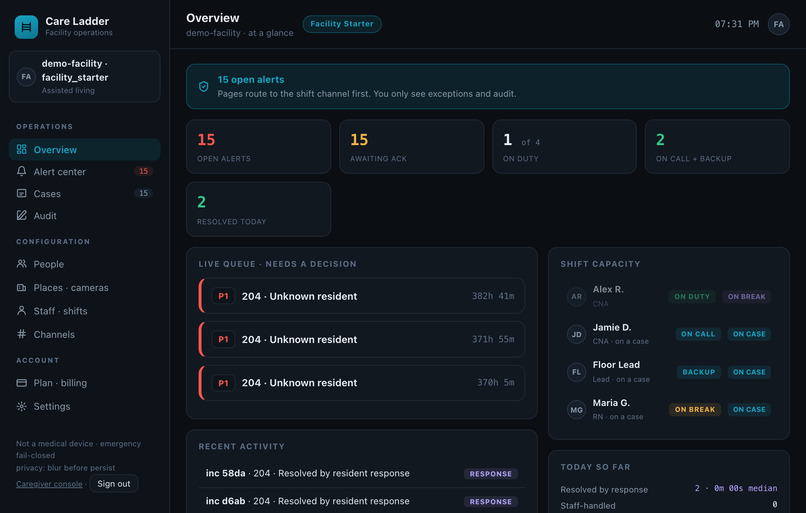Click P1 badge on 382h 41m alert

point(223,296)
